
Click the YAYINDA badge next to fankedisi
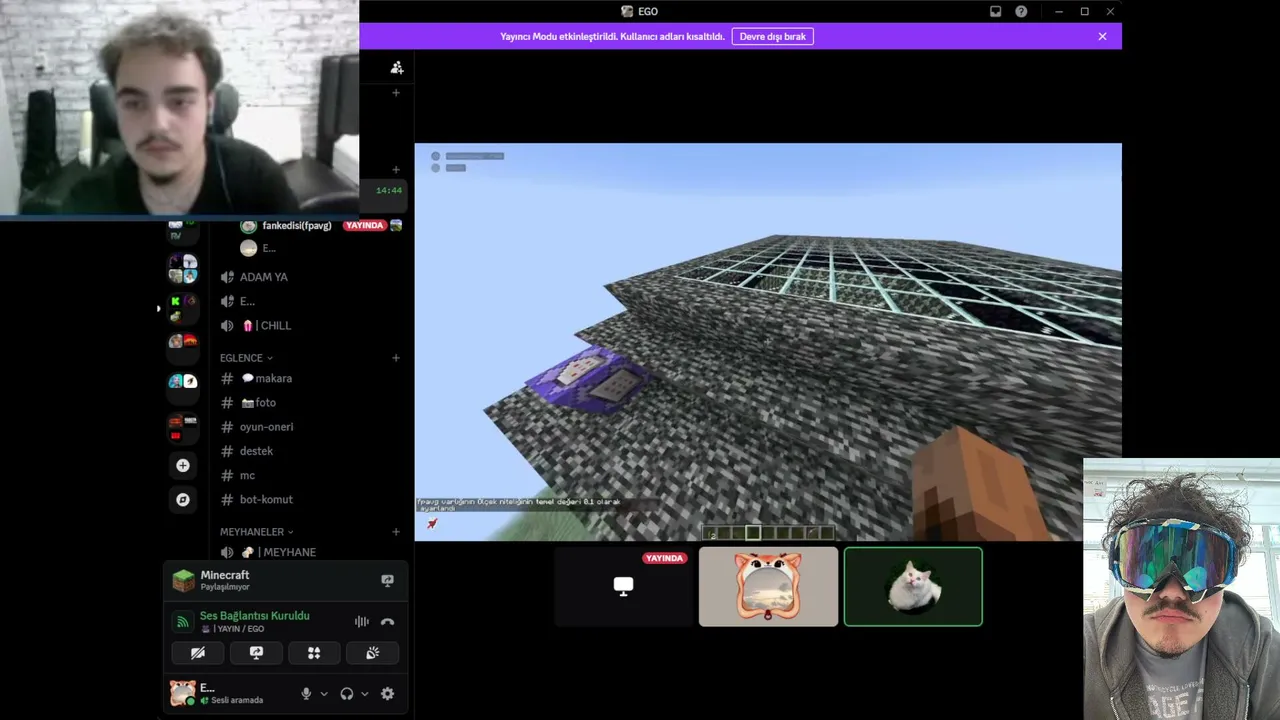[364, 226]
